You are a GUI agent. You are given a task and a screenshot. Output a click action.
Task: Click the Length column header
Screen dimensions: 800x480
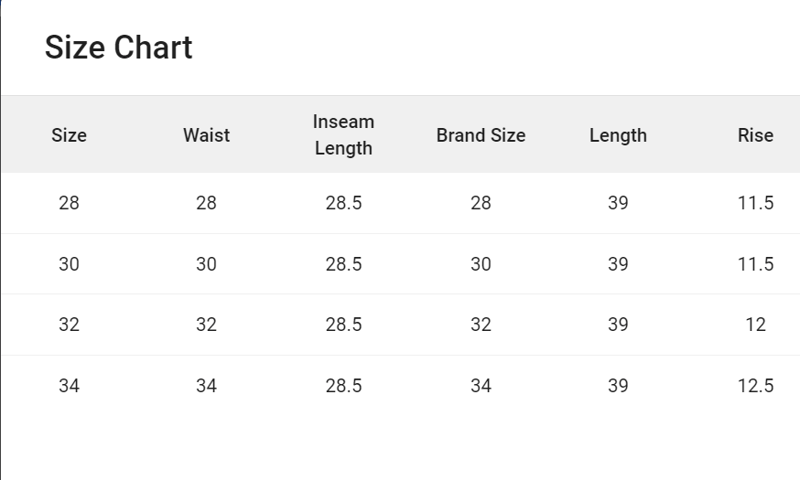[x=618, y=135]
